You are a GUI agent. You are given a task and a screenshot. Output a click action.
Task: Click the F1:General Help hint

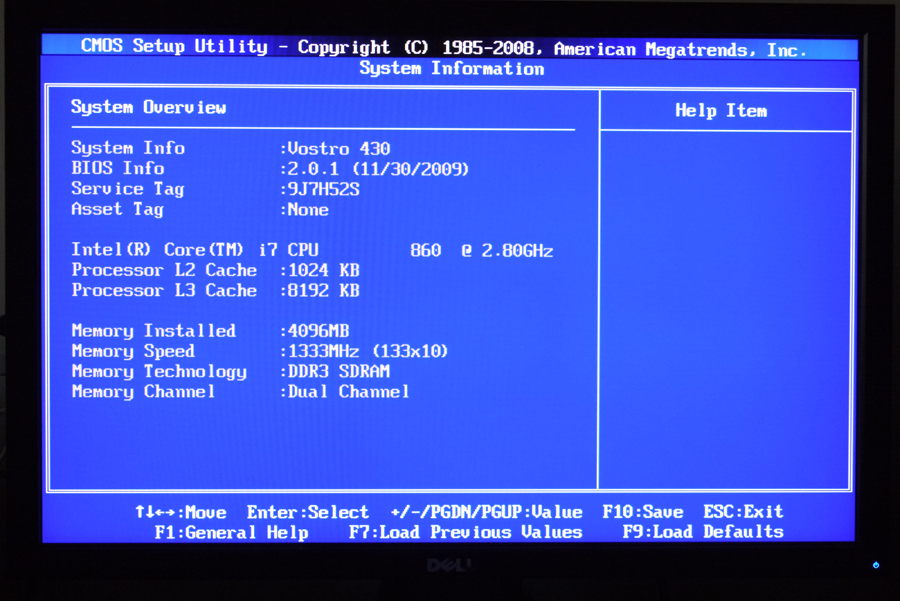231,533
